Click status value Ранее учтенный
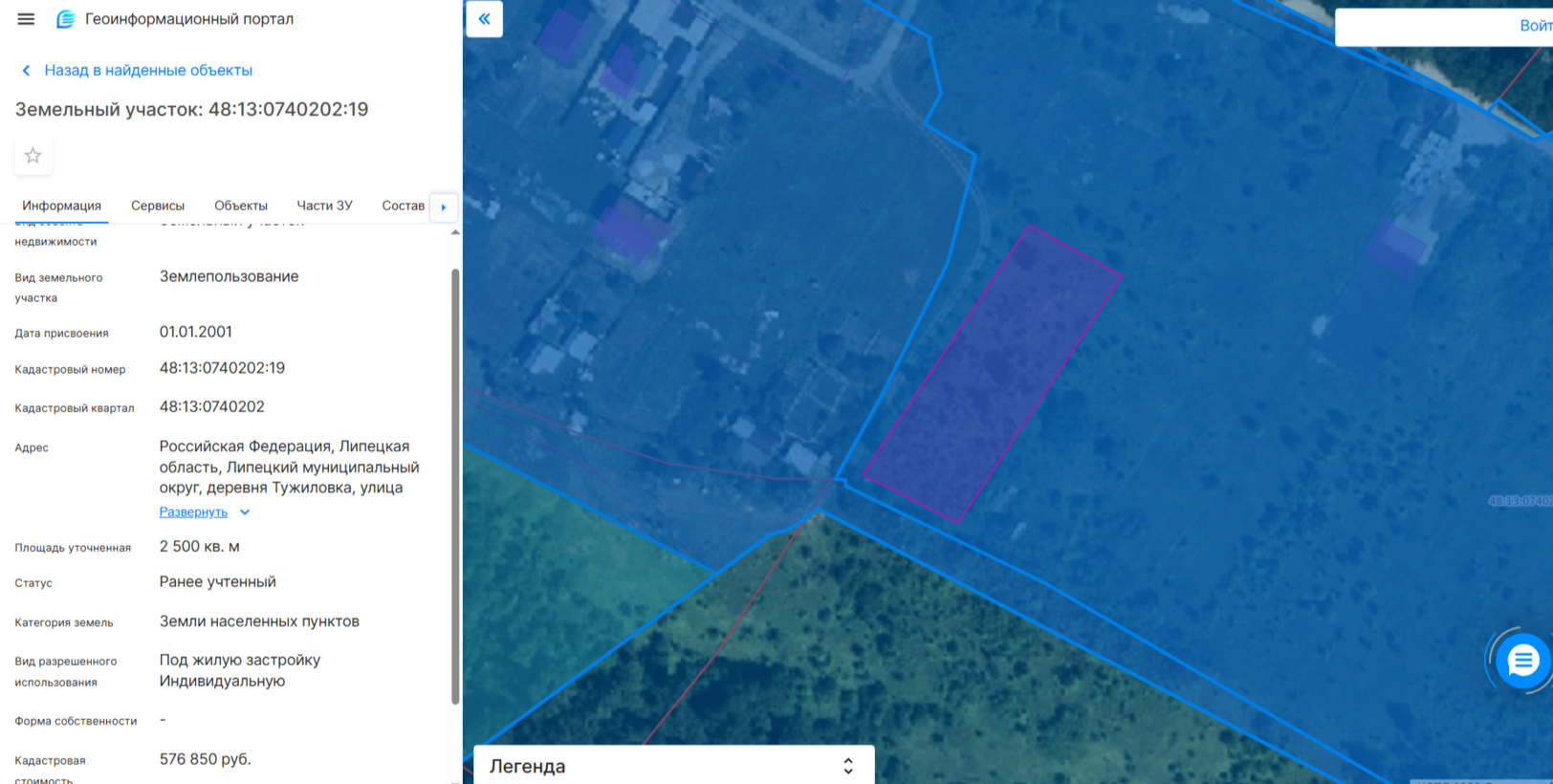 click(218, 582)
